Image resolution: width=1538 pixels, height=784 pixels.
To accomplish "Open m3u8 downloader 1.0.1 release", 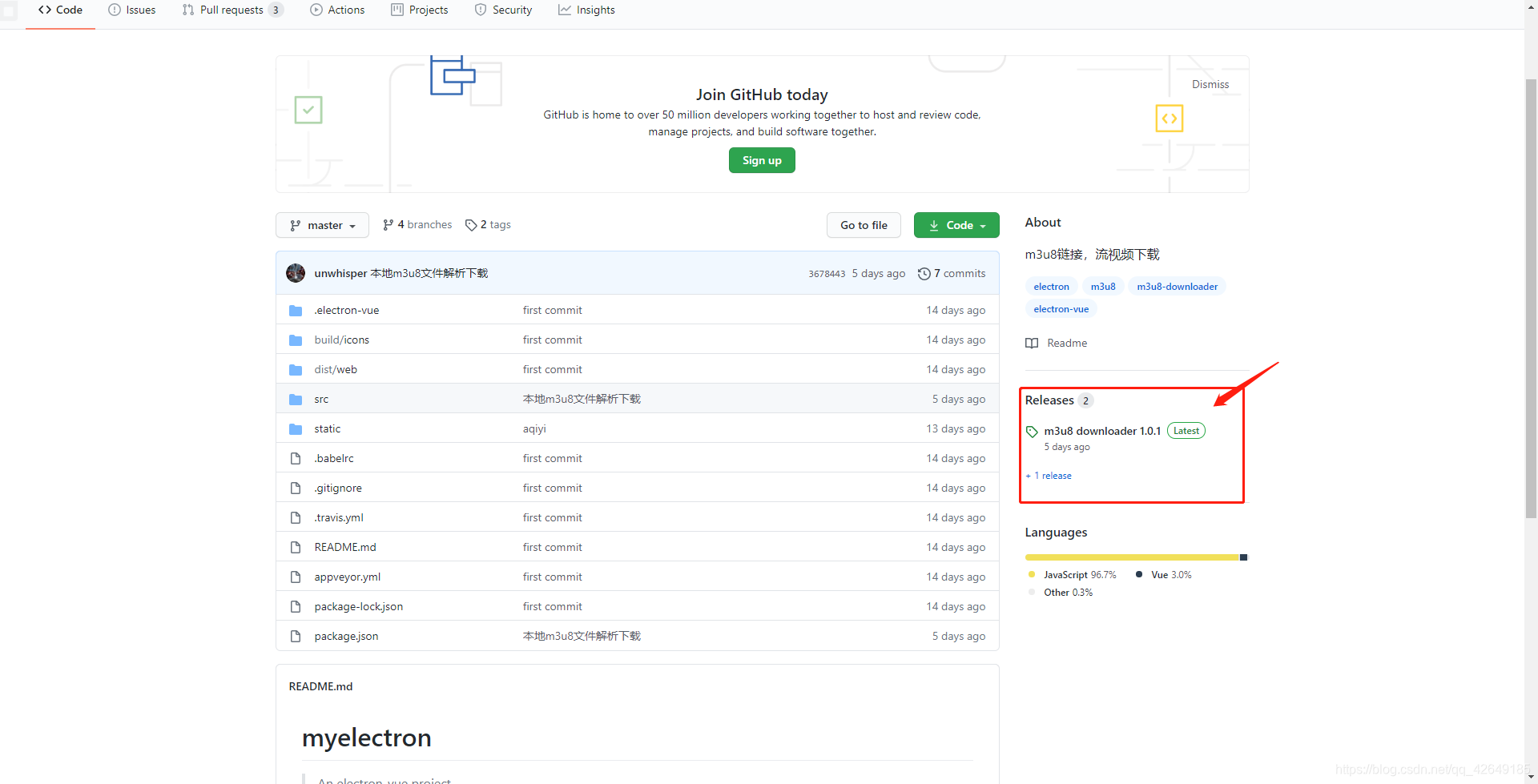I will click(x=1102, y=431).
